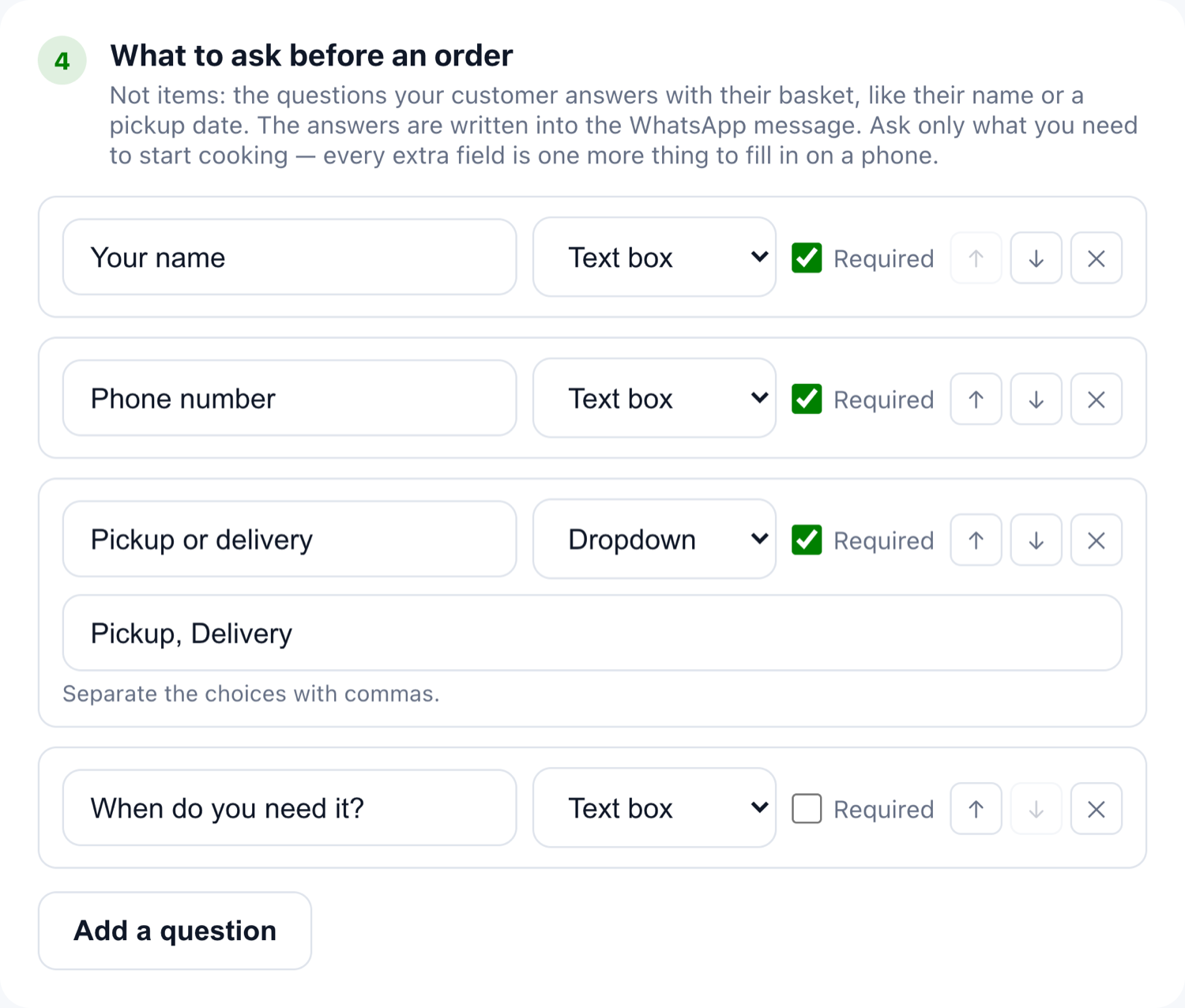Move 'Pickup or delivery' question down
The image size is (1185, 1008).
coord(1036,540)
